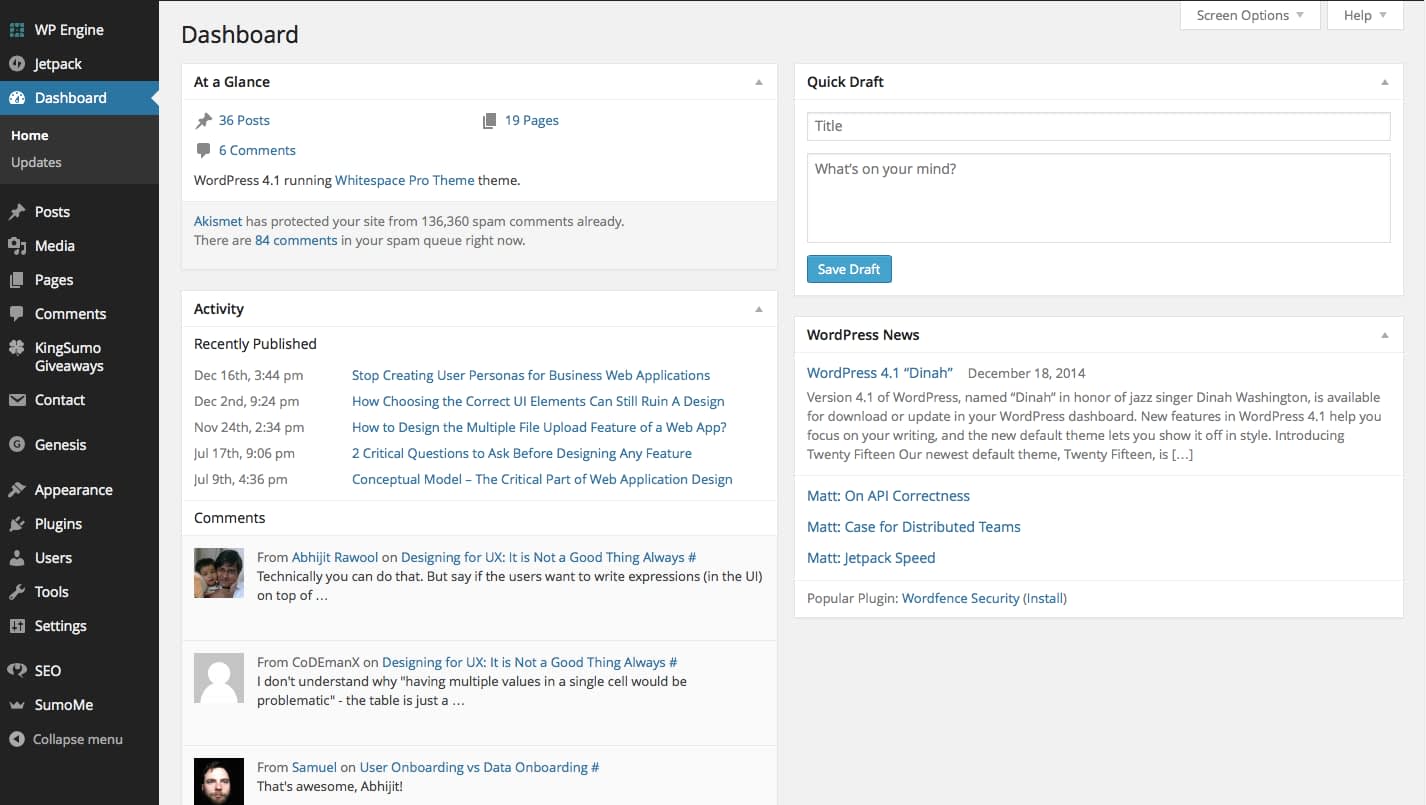Collapse the Activity panel
1426x805 pixels.
(759, 309)
